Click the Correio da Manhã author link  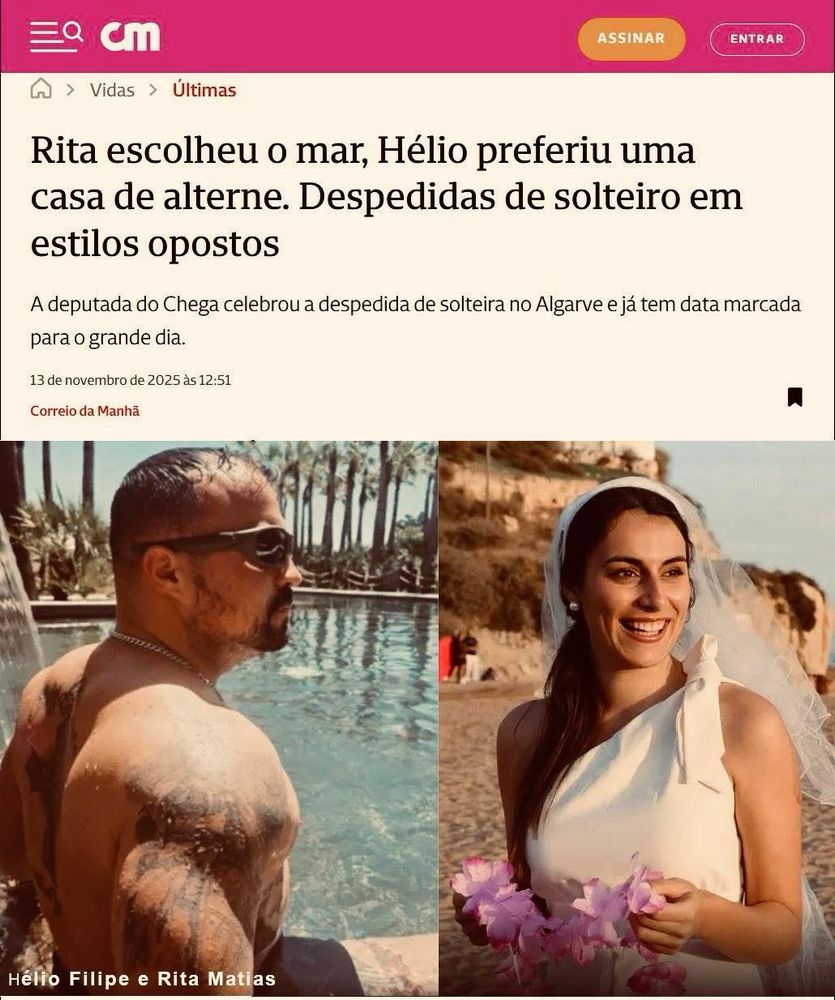(x=85, y=411)
